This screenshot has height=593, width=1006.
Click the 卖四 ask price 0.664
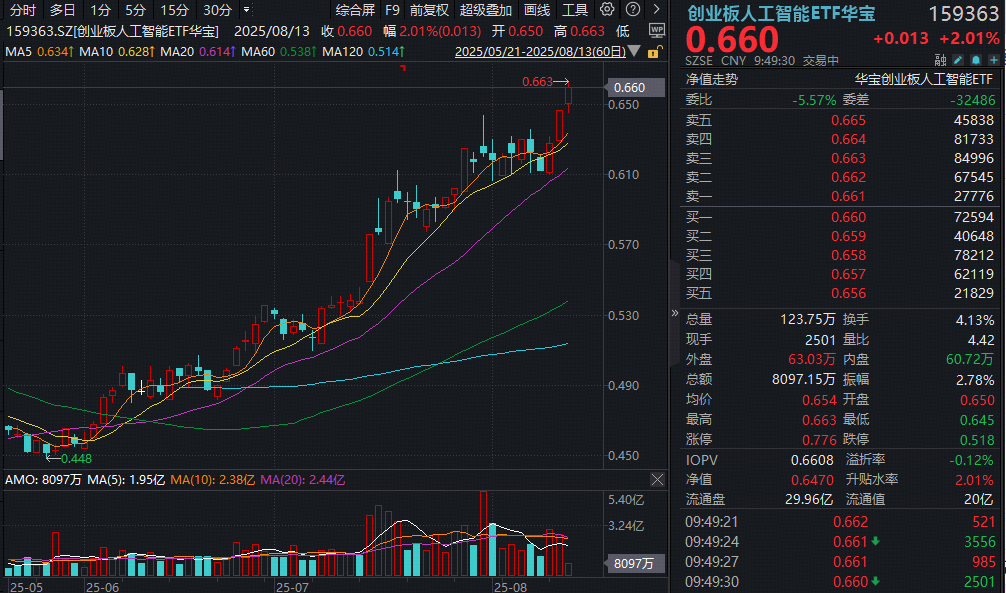[x=848, y=139]
